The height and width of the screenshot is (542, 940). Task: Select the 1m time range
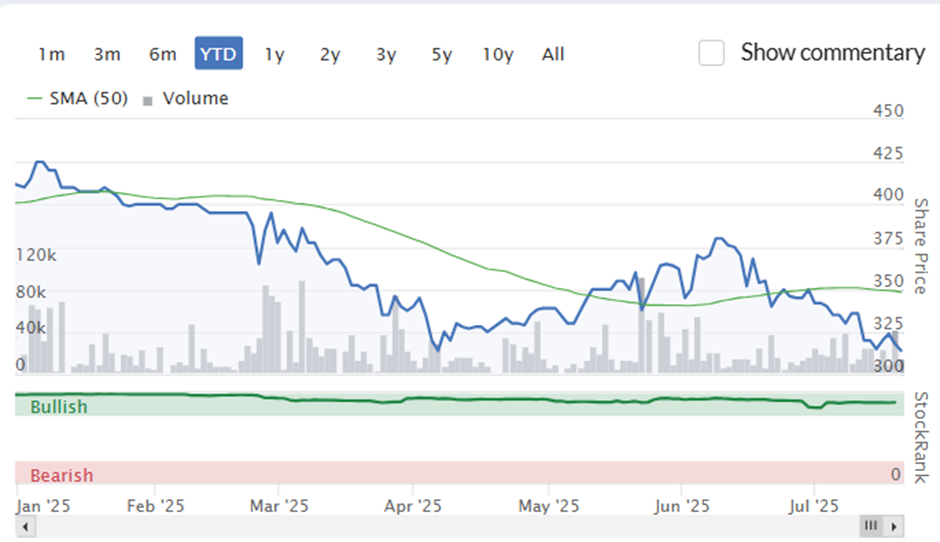click(x=52, y=54)
